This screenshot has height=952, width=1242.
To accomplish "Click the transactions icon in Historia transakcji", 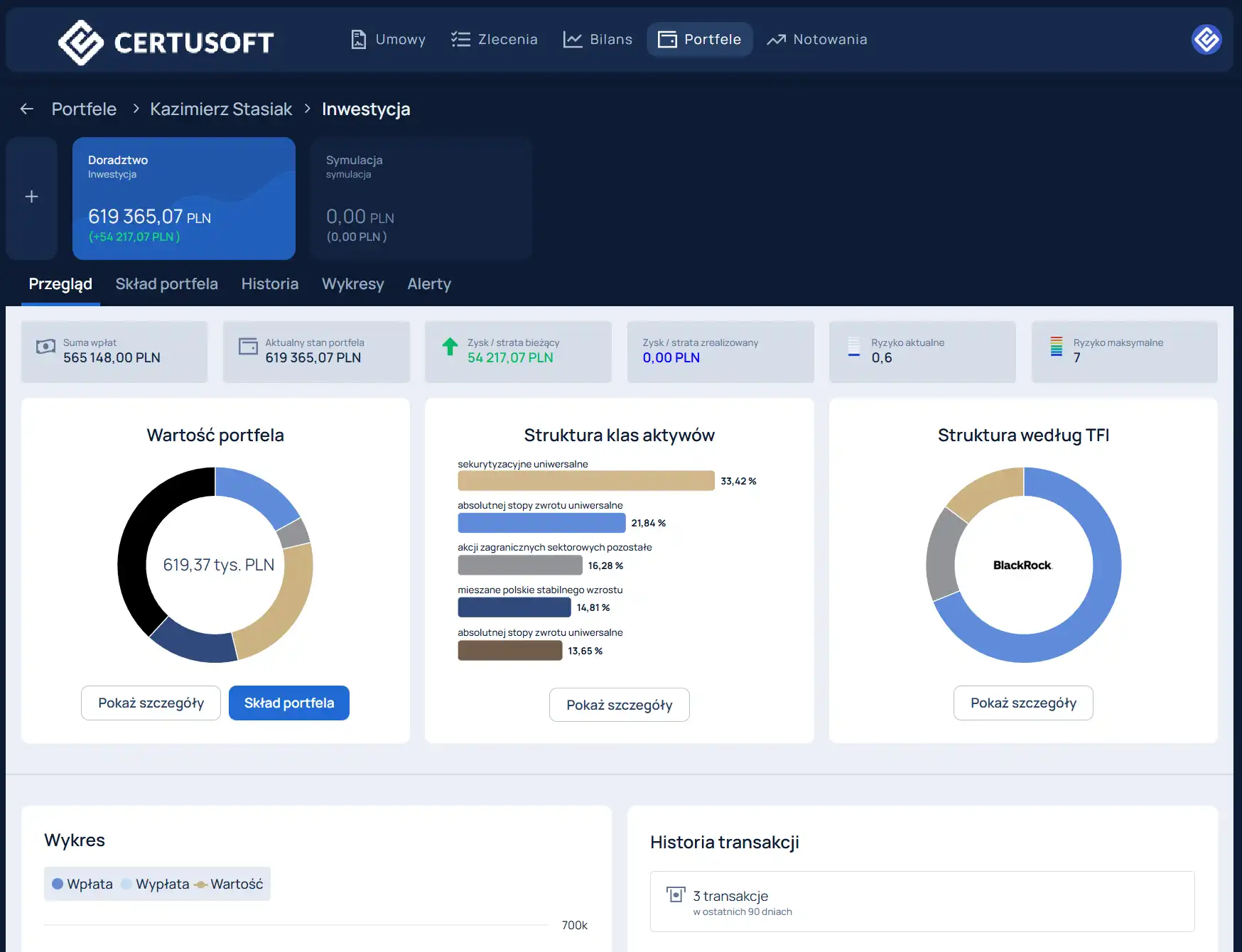I will tap(675, 895).
